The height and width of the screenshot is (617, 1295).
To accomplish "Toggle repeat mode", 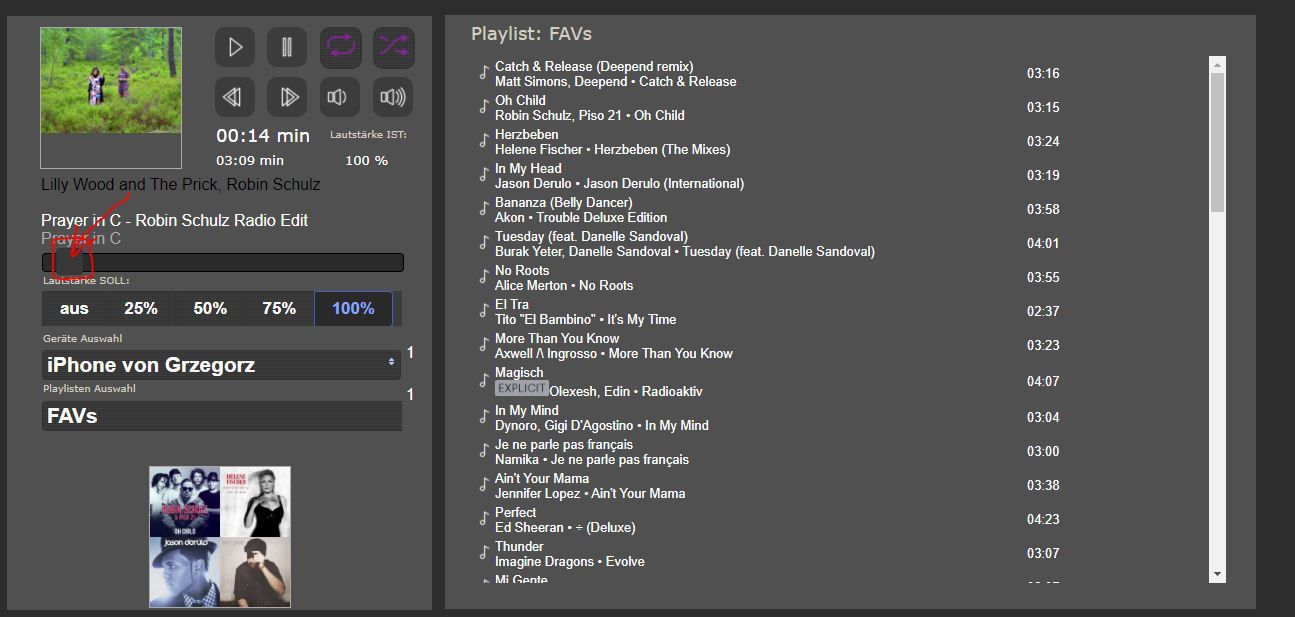I will 340,47.
